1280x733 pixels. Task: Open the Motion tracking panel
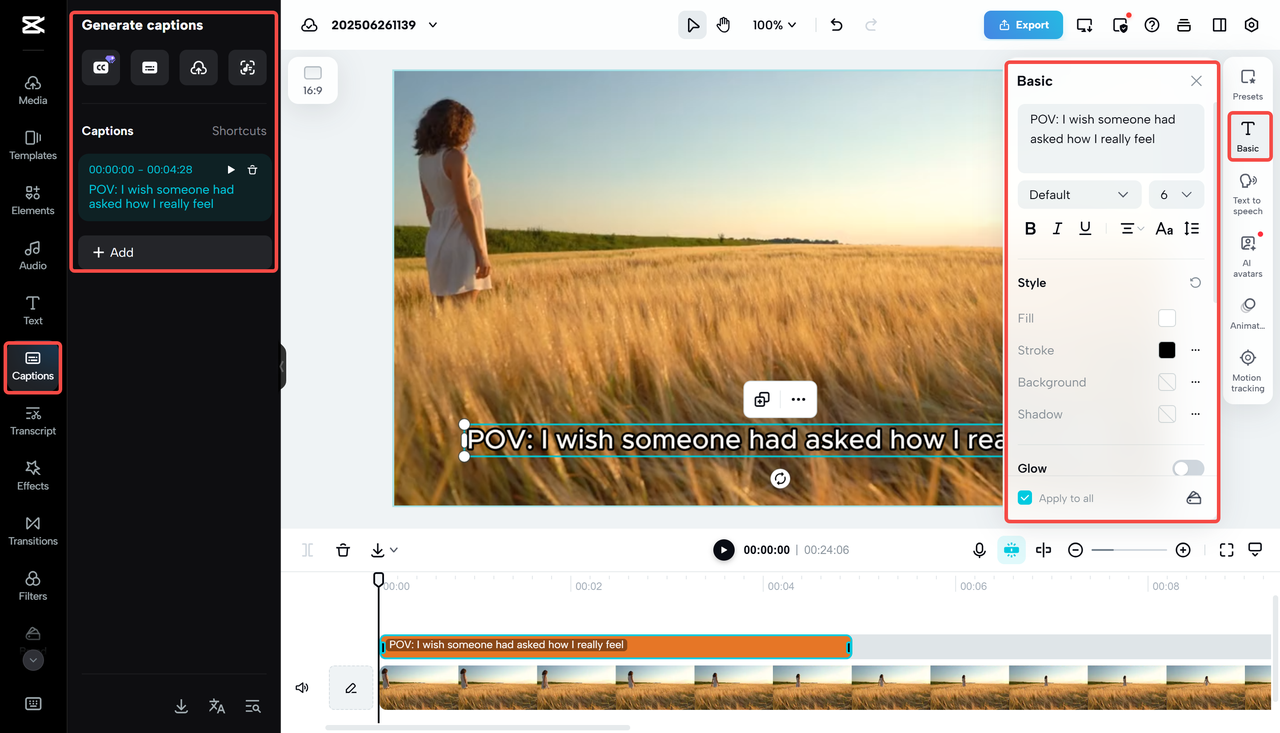(1247, 367)
